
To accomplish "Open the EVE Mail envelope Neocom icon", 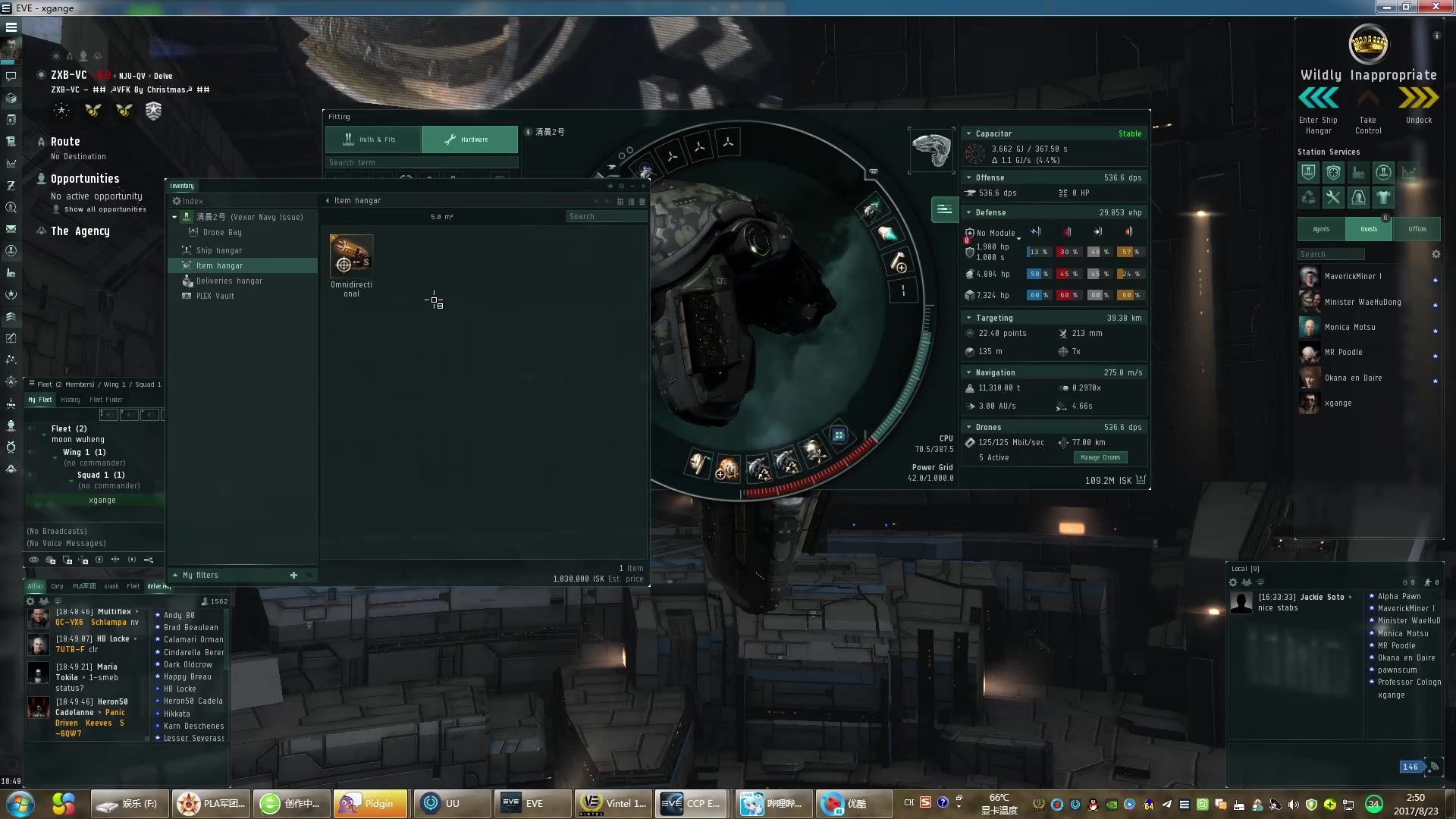I will pyautogui.click(x=11, y=228).
